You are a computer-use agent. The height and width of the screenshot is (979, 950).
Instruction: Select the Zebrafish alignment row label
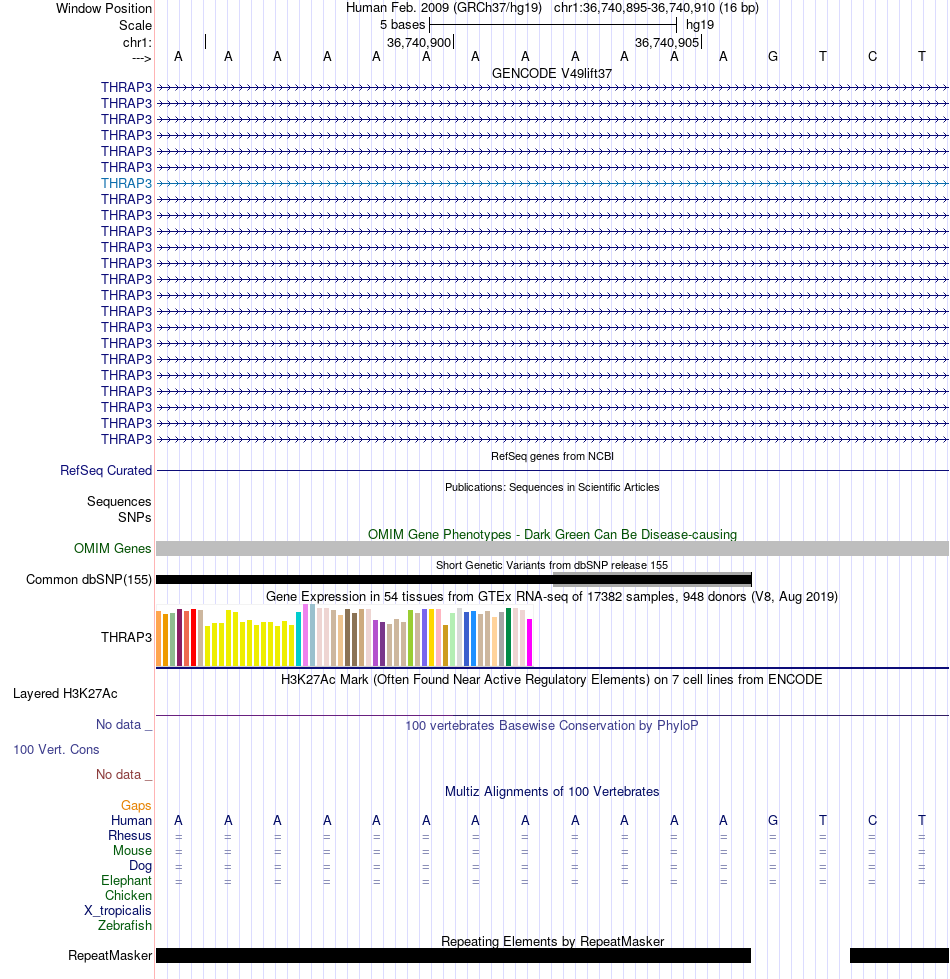tap(125, 925)
